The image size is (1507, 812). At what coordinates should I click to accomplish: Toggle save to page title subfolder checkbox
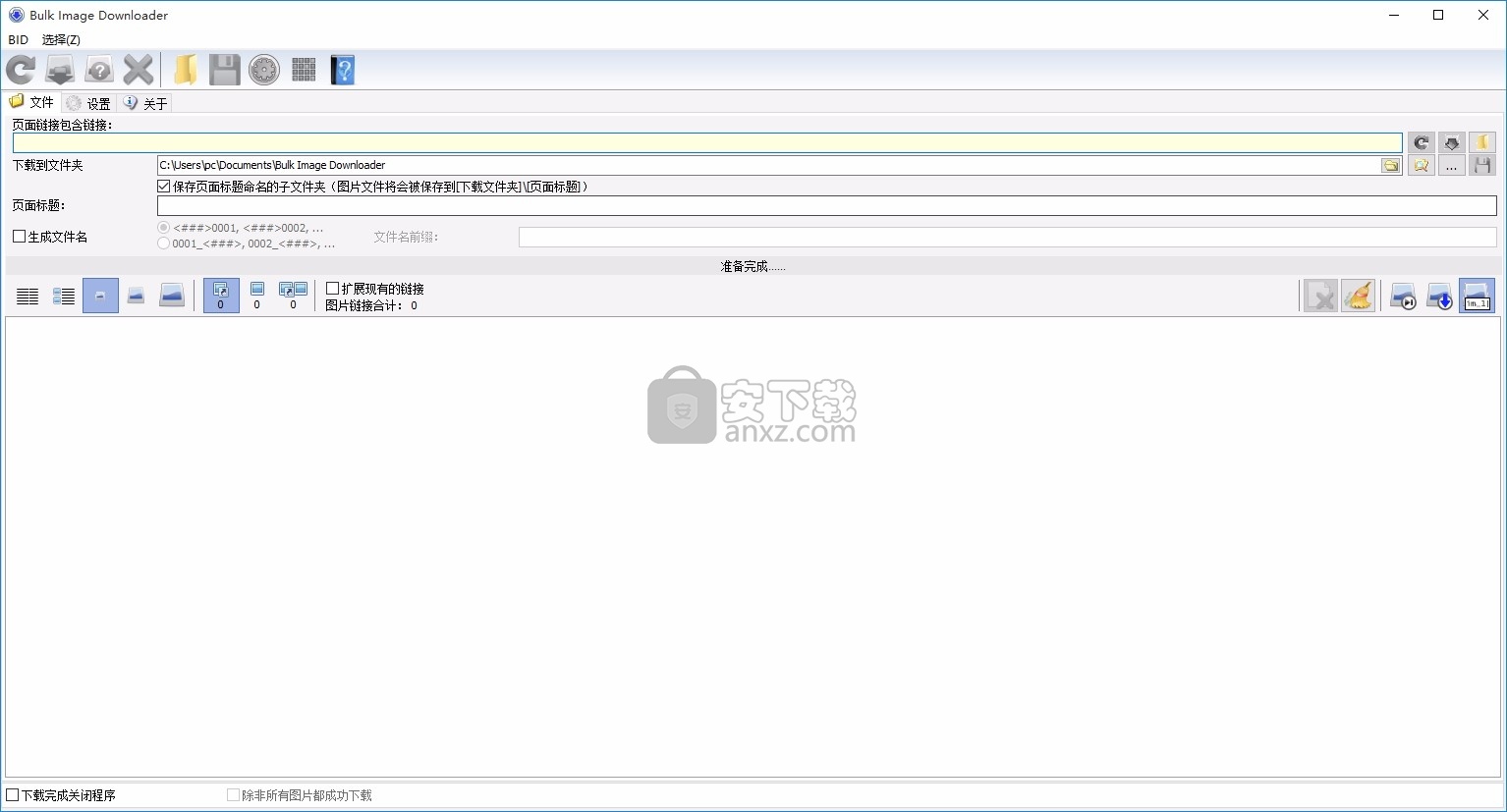[164, 187]
